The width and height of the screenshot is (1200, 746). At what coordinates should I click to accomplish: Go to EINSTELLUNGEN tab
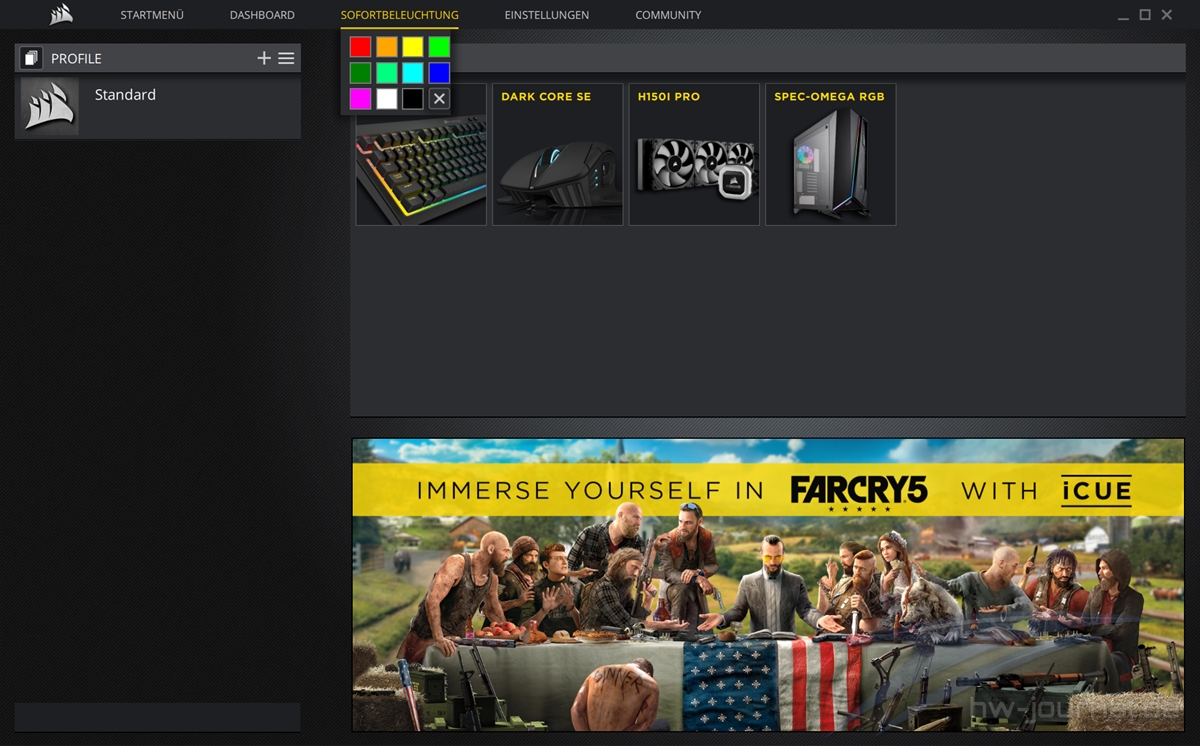tap(547, 15)
